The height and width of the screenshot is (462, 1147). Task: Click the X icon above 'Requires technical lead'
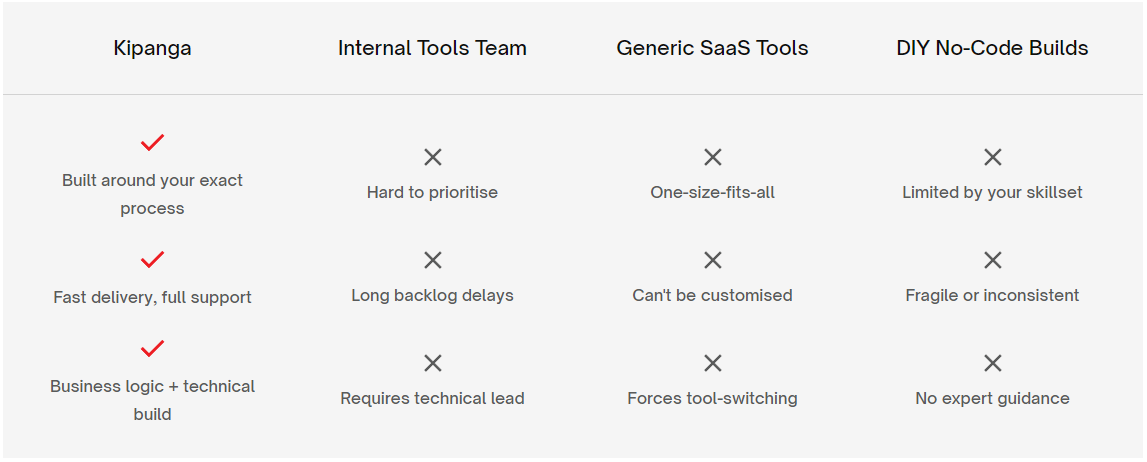(x=432, y=363)
